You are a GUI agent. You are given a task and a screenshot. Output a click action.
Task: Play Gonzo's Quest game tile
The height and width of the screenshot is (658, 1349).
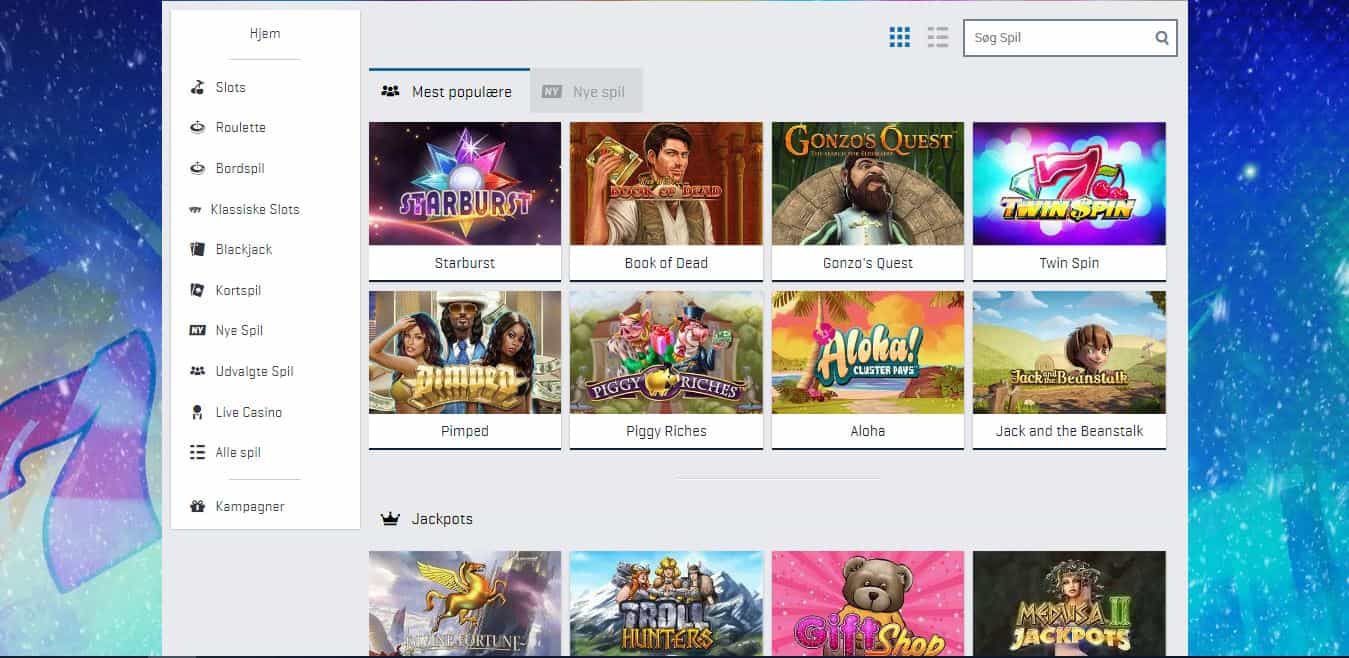(x=867, y=184)
